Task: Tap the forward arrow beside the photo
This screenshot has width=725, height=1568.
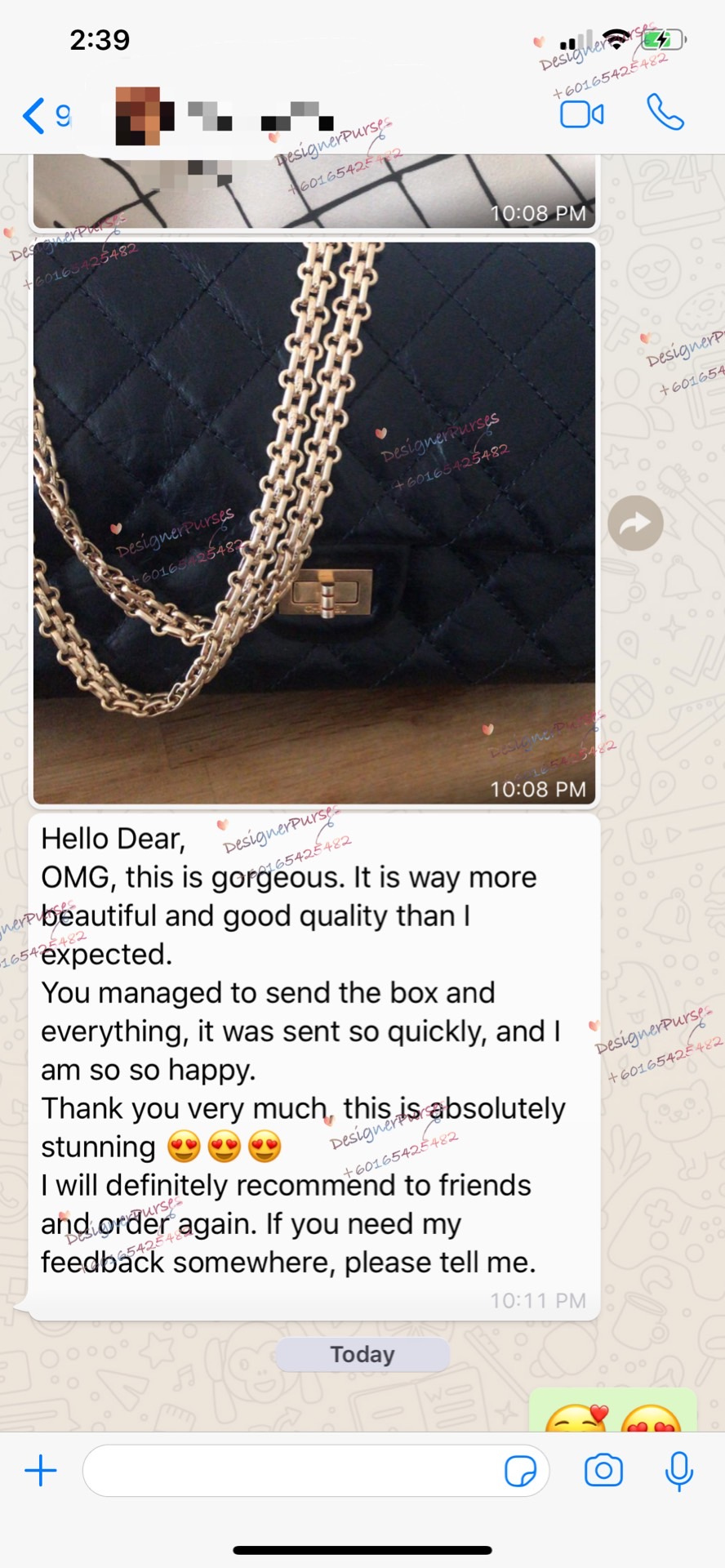Action: [x=635, y=523]
